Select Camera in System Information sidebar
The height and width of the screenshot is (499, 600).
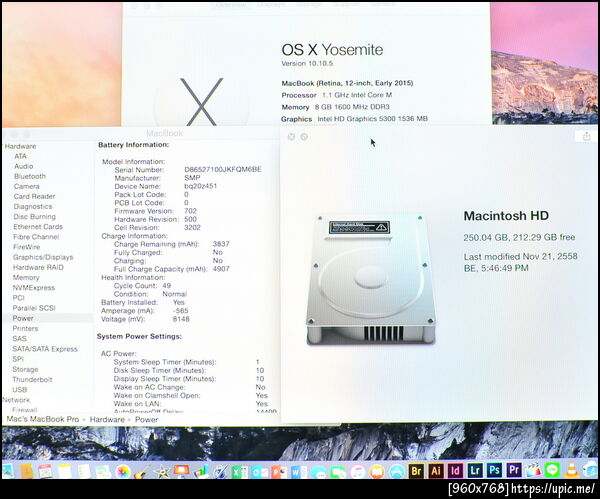click(x=26, y=186)
